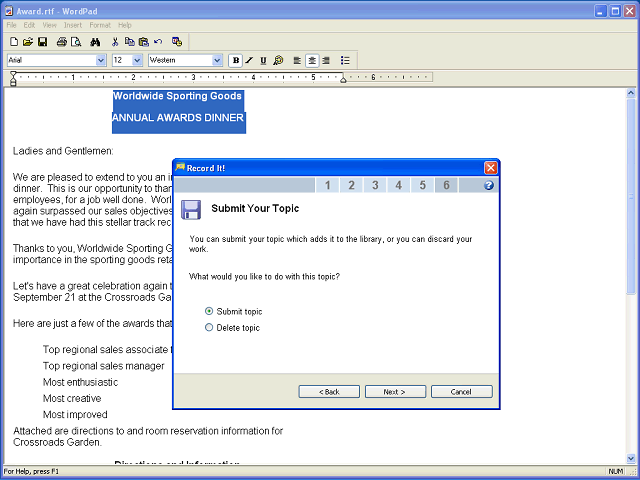Go to wizard step 2

351,185
